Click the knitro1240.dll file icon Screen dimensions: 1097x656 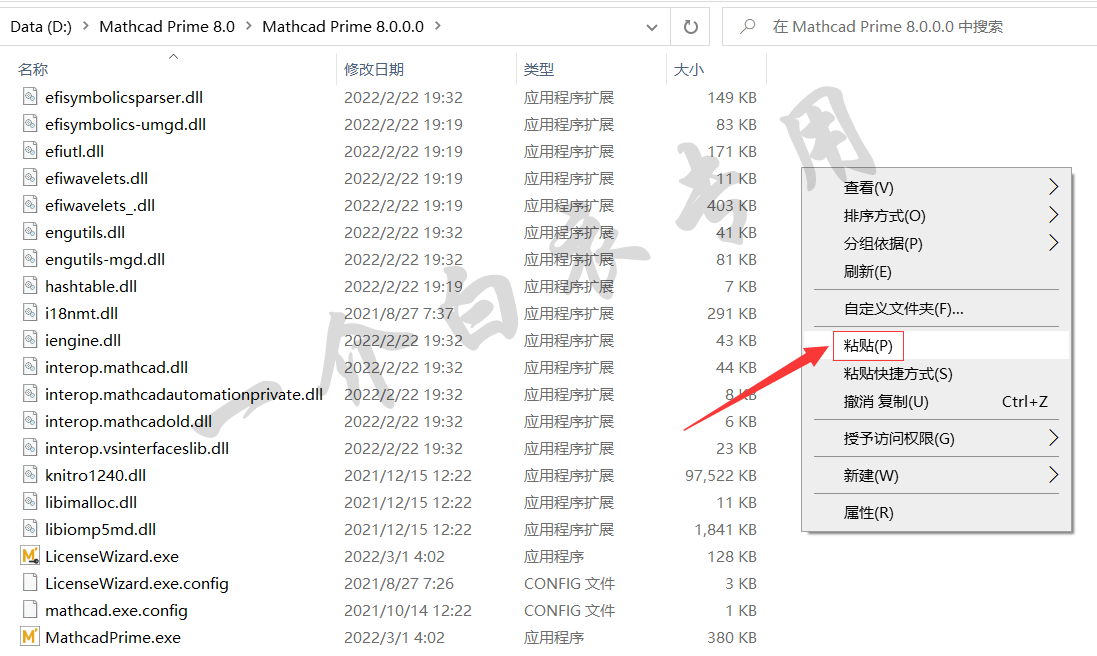(x=30, y=475)
